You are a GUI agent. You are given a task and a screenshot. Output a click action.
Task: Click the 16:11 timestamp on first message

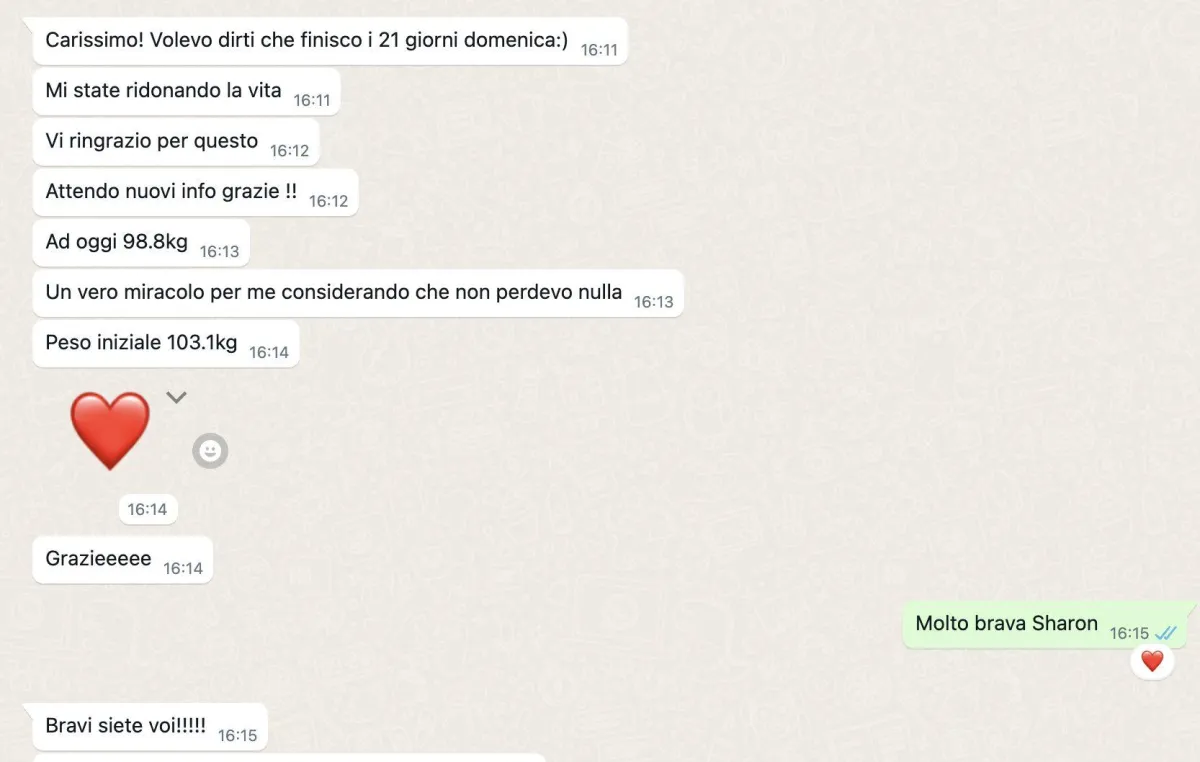[x=599, y=49]
